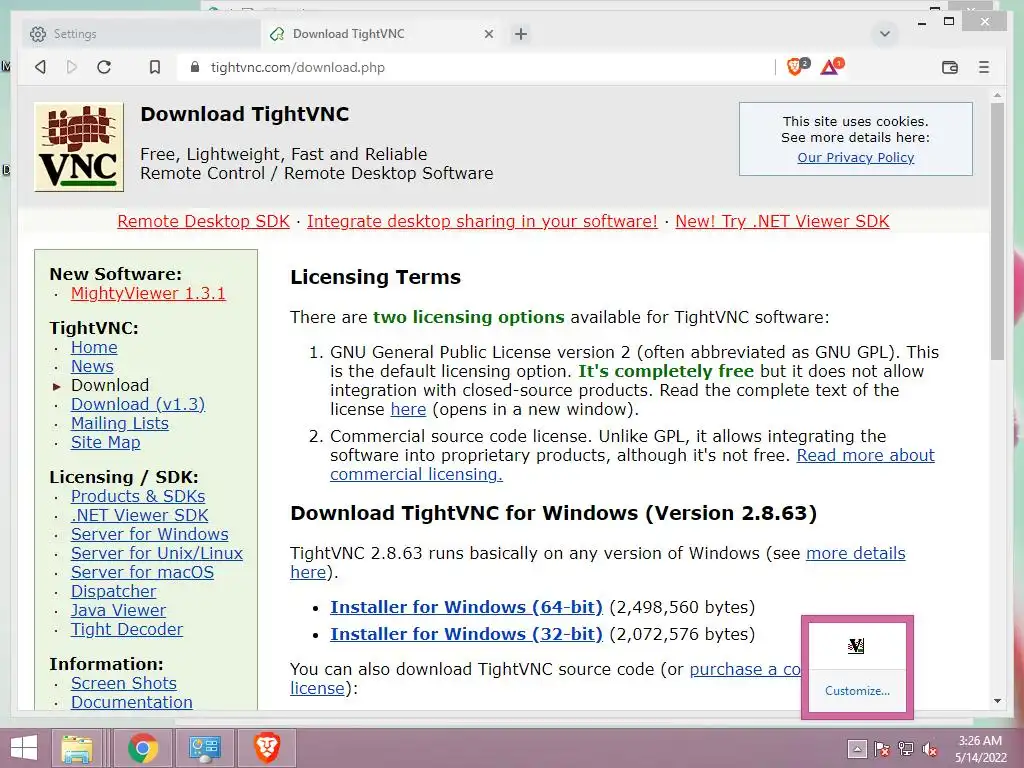
Task: Open the Windows Start button
Action: coord(24,748)
